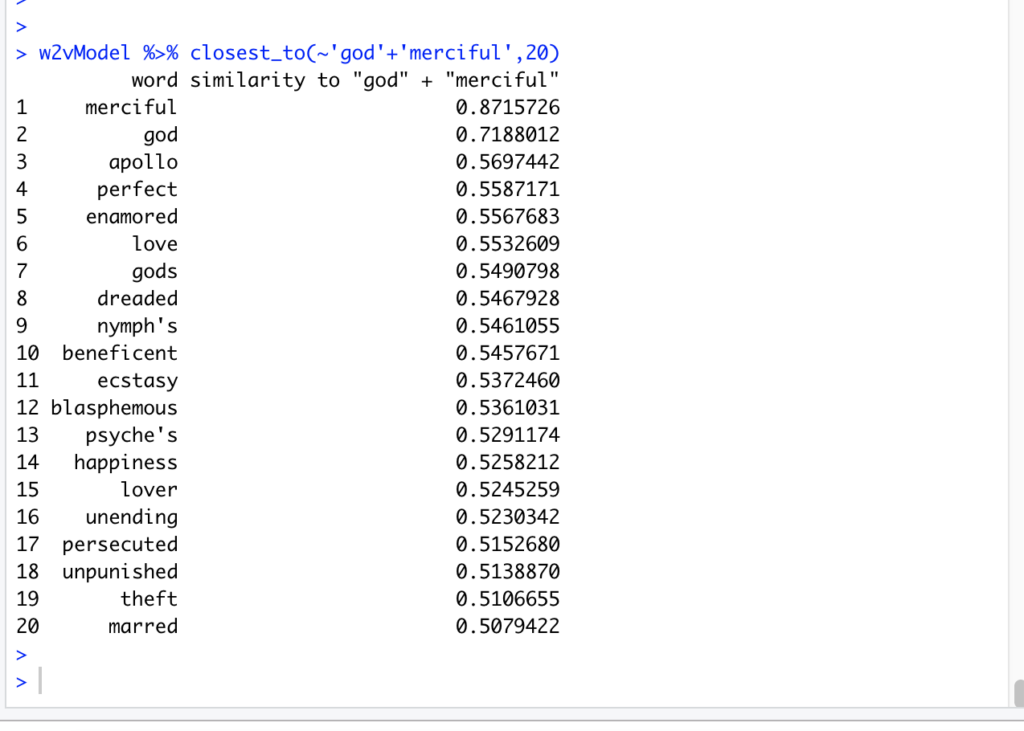Click the similarity value 0.5079422

507,627
